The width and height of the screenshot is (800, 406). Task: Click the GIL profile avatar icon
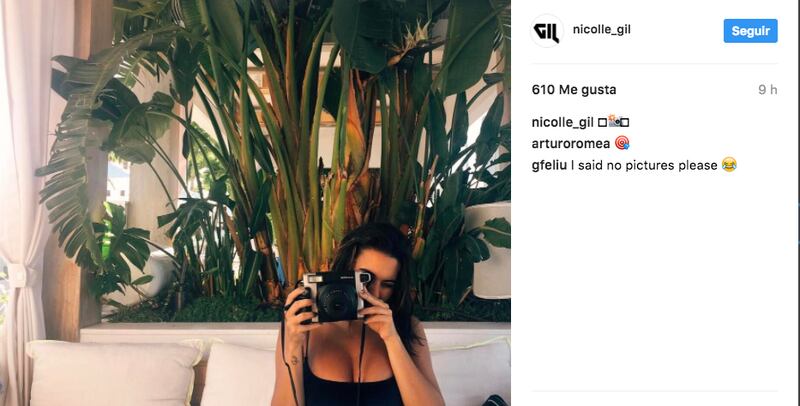coord(547,31)
